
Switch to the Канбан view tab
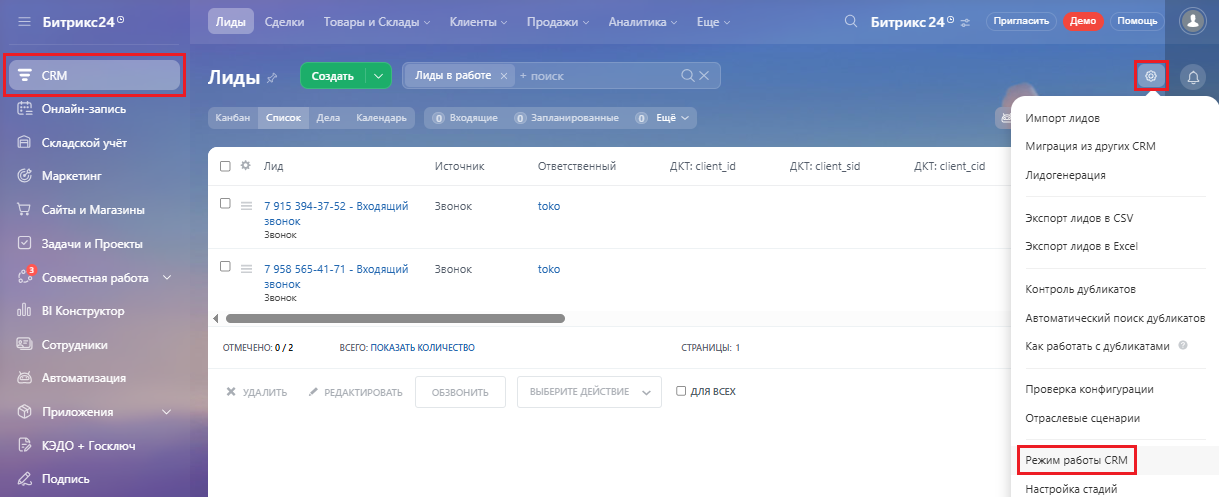[x=232, y=118]
